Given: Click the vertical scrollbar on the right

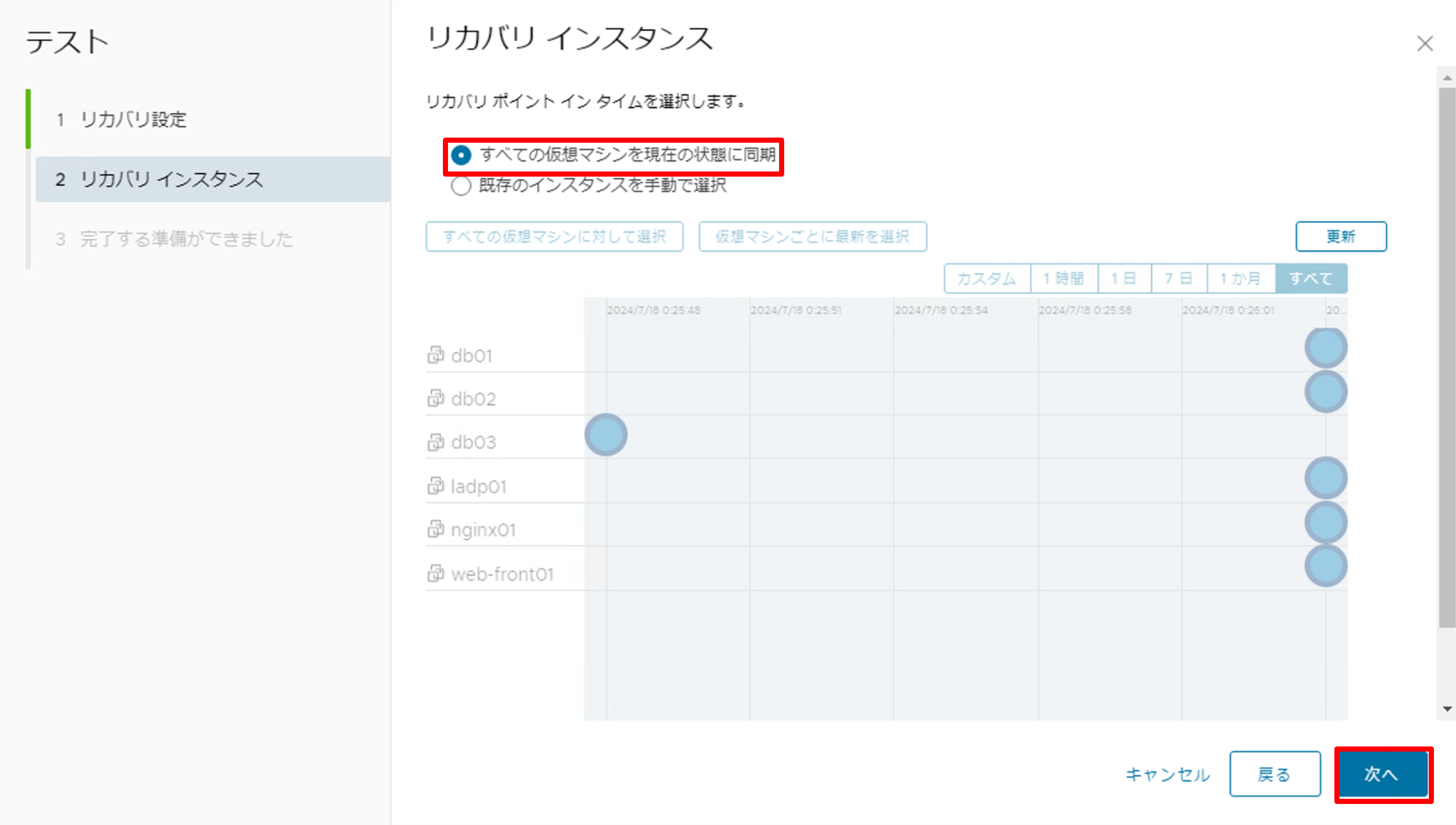Looking at the screenshot, I should click(1445, 397).
